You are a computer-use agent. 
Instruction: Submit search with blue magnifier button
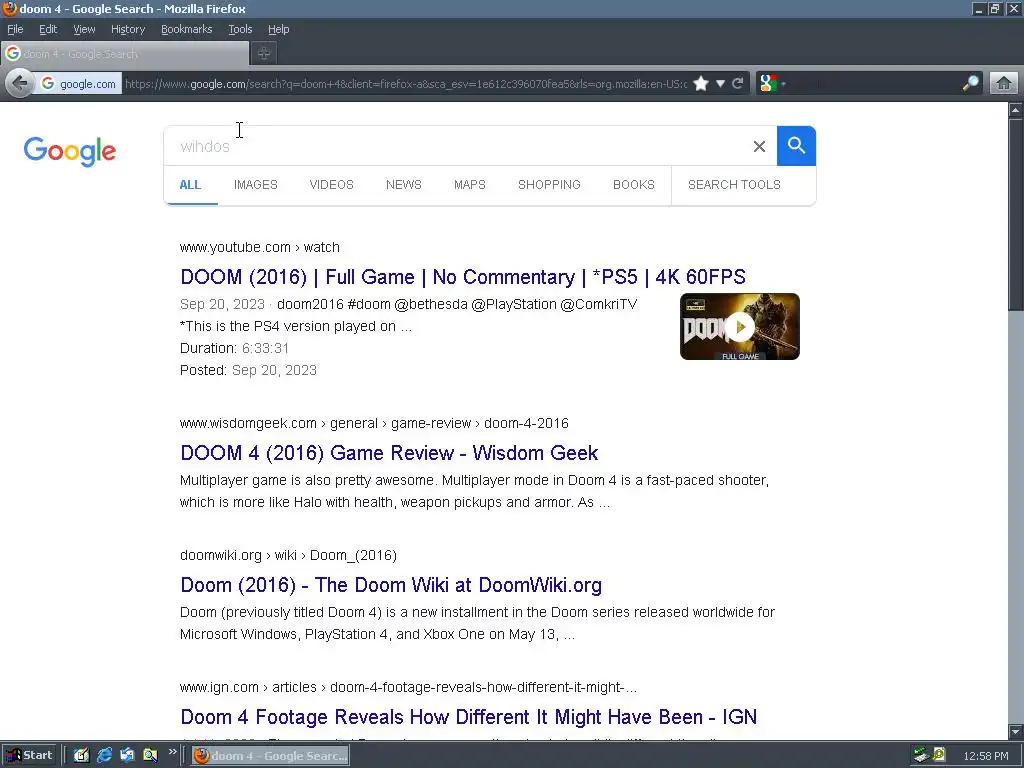(796, 146)
